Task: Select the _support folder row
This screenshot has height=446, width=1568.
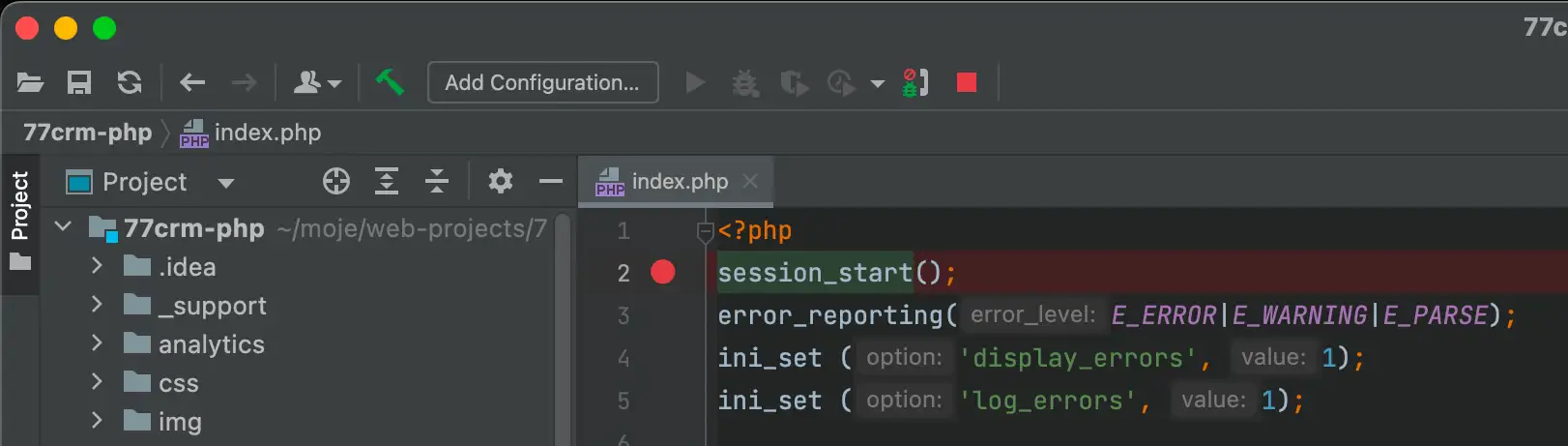Action: (299, 306)
